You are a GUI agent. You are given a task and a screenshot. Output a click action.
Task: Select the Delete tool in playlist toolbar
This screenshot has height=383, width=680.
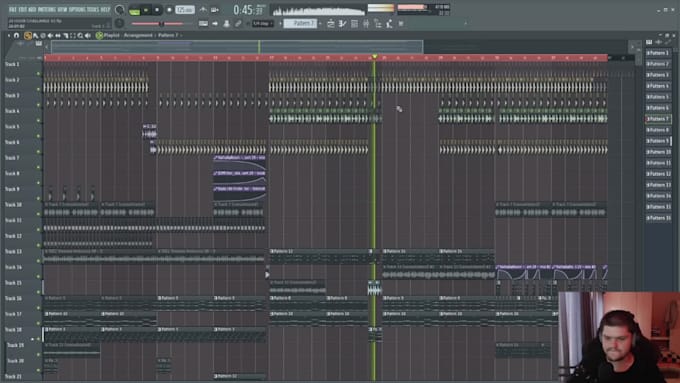pos(43,36)
